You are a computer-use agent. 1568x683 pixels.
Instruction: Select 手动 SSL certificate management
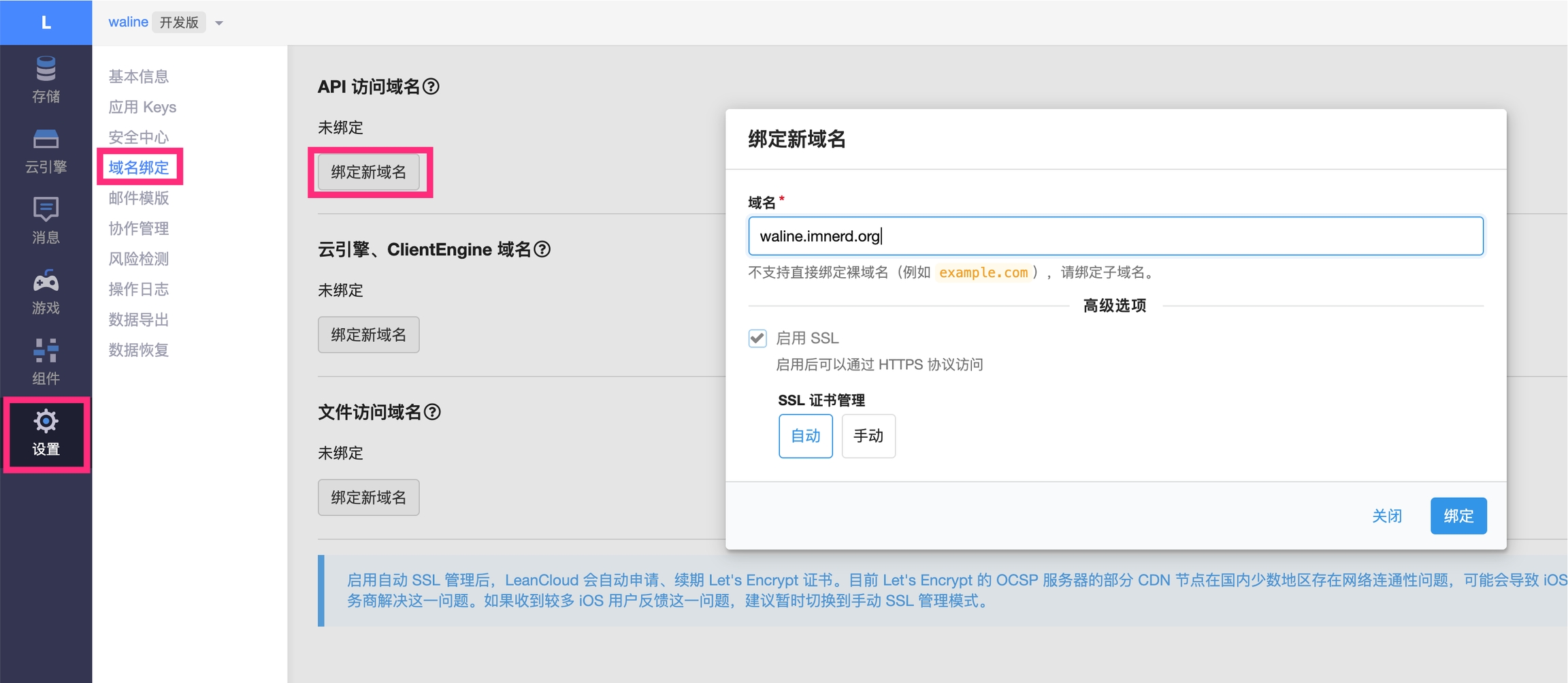coord(868,436)
